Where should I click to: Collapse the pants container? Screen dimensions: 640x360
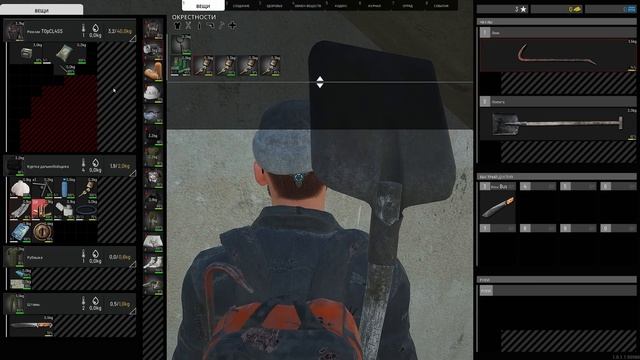[133, 311]
